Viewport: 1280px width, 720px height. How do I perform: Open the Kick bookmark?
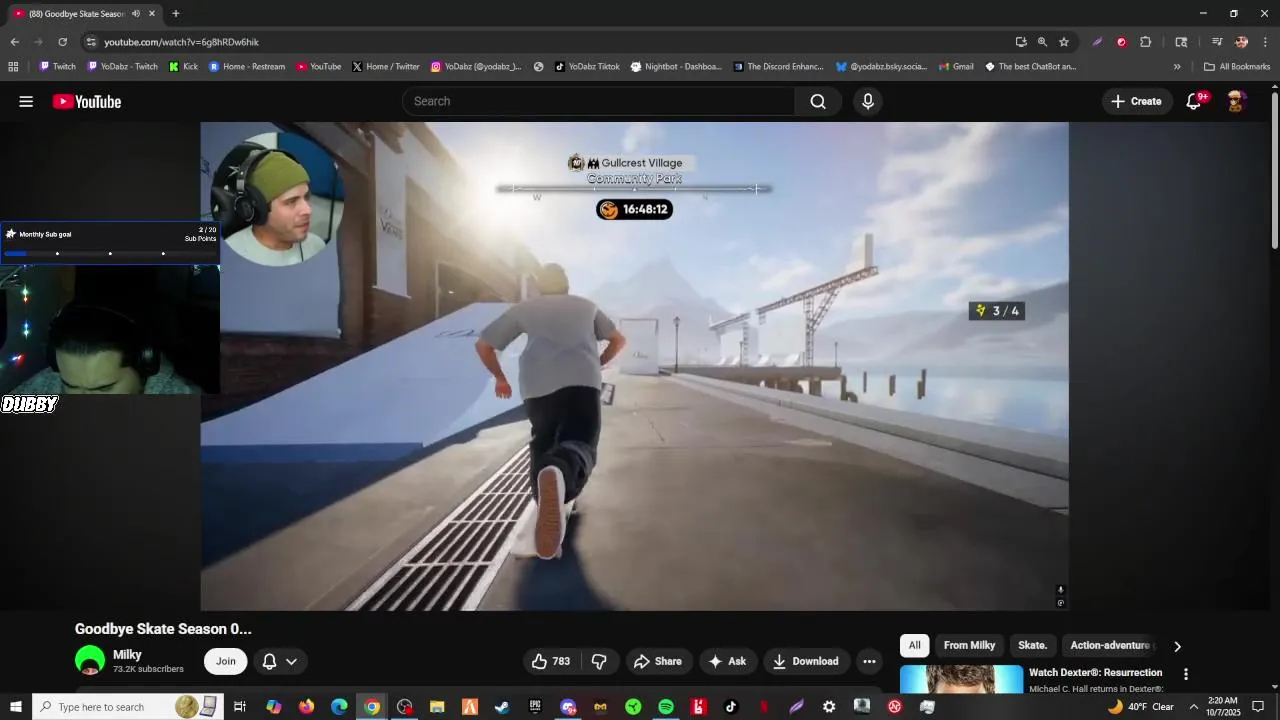pyautogui.click(x=183, y=67)
